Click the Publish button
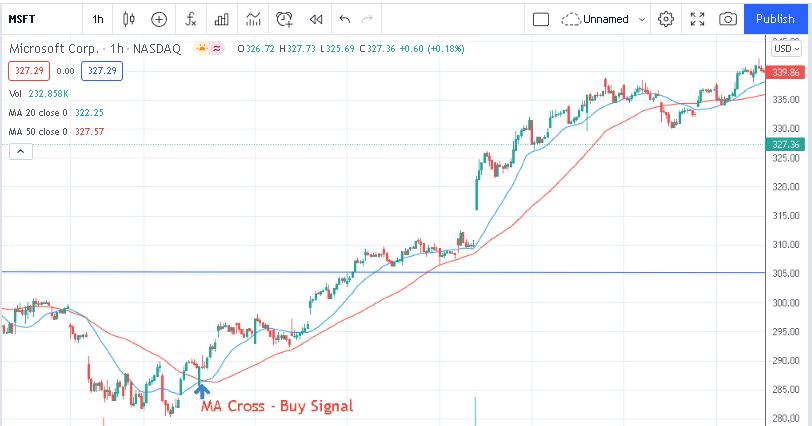 pyautogui.click(x=775, y=19)
